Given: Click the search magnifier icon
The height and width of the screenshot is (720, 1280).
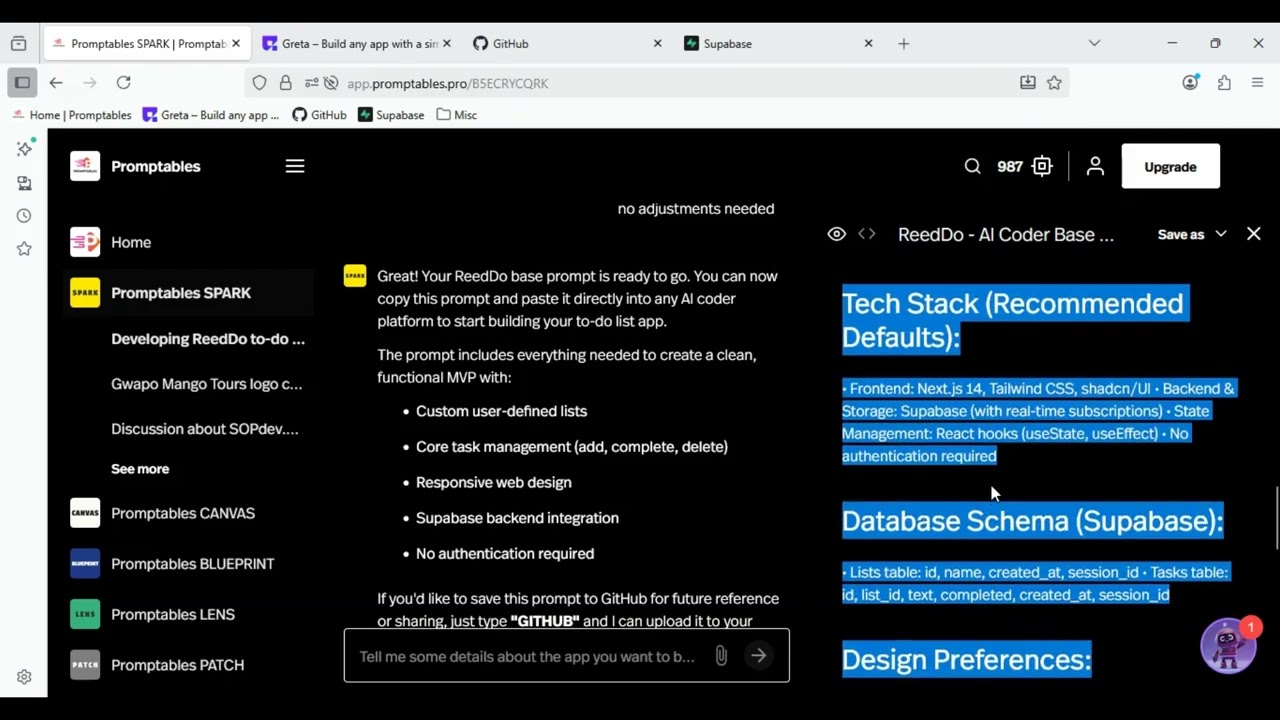Looking at the screenshot, I should click(972, 167).
